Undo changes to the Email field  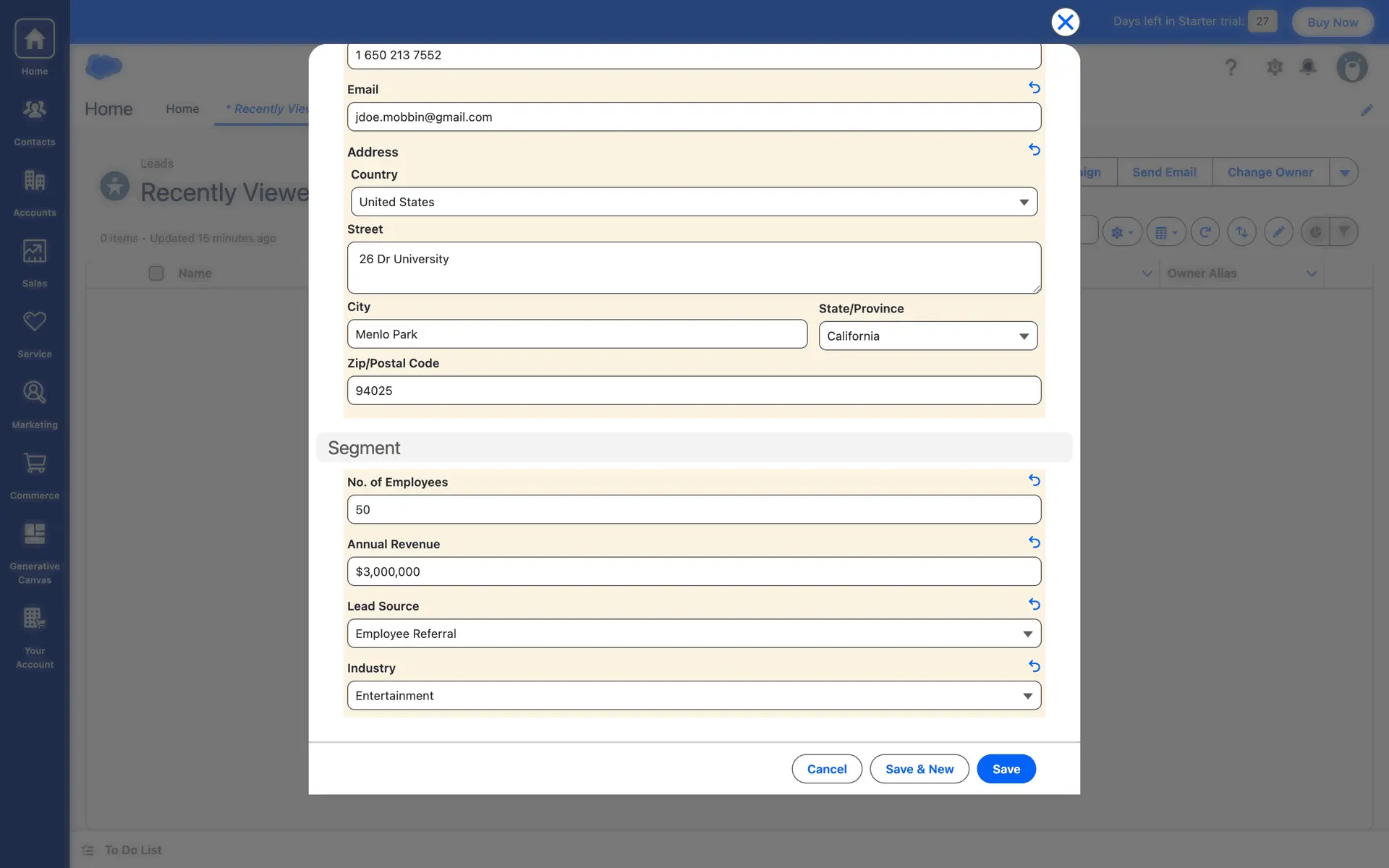pos(1034,88)
